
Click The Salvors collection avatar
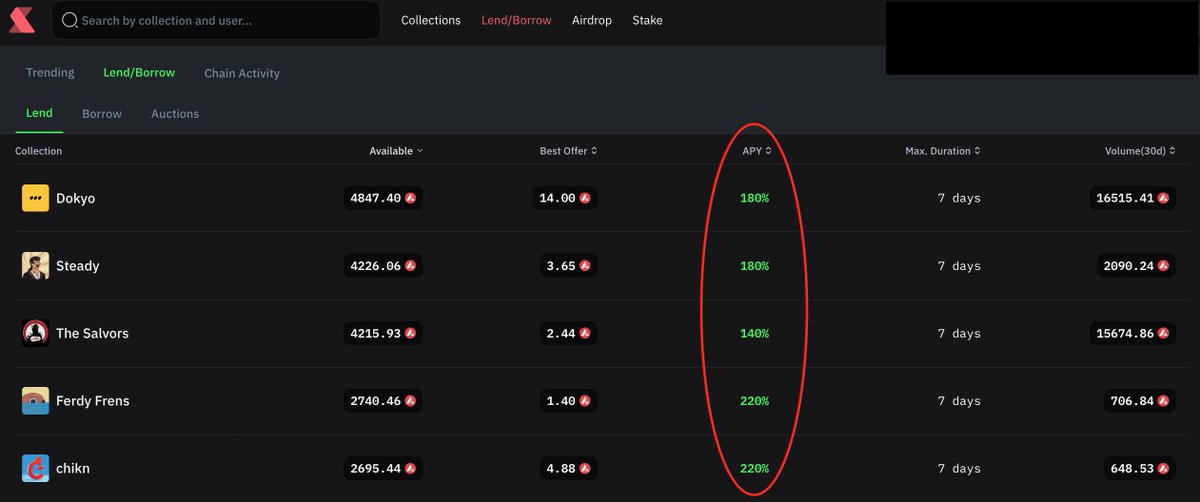35,333
